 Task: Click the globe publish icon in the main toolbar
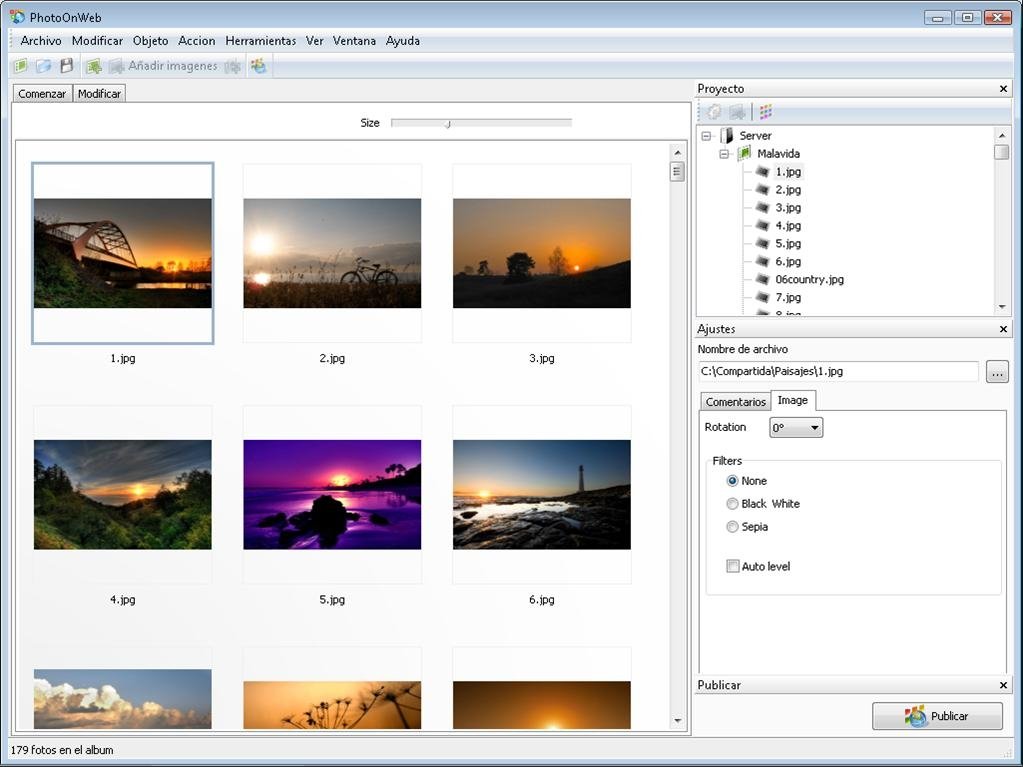coord(259,66)
